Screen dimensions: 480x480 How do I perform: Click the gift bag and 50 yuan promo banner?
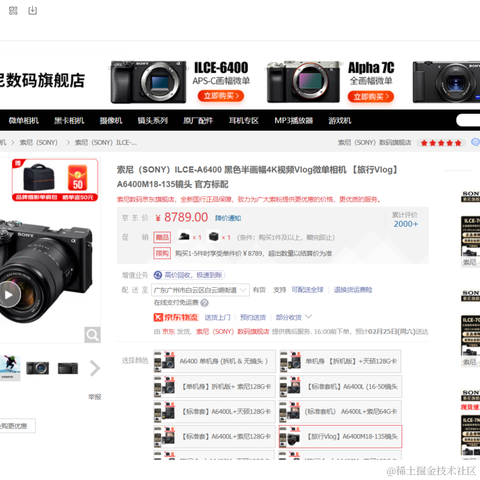[55, 180]
